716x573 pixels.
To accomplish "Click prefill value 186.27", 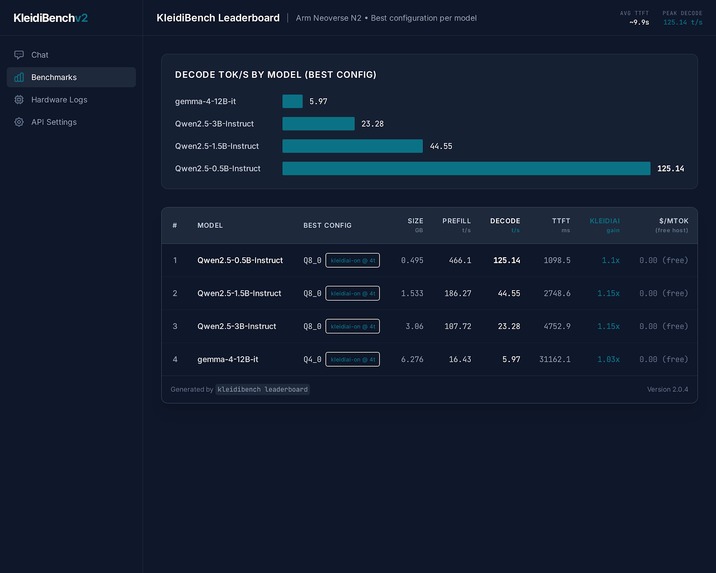I will (x=458, y=293).
